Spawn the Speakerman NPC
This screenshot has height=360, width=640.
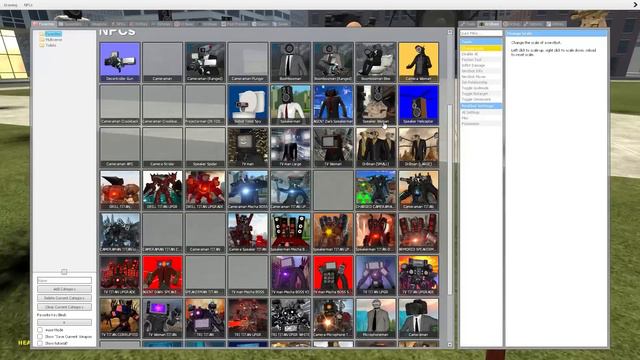pyautogui.click(x=290, y=105)
